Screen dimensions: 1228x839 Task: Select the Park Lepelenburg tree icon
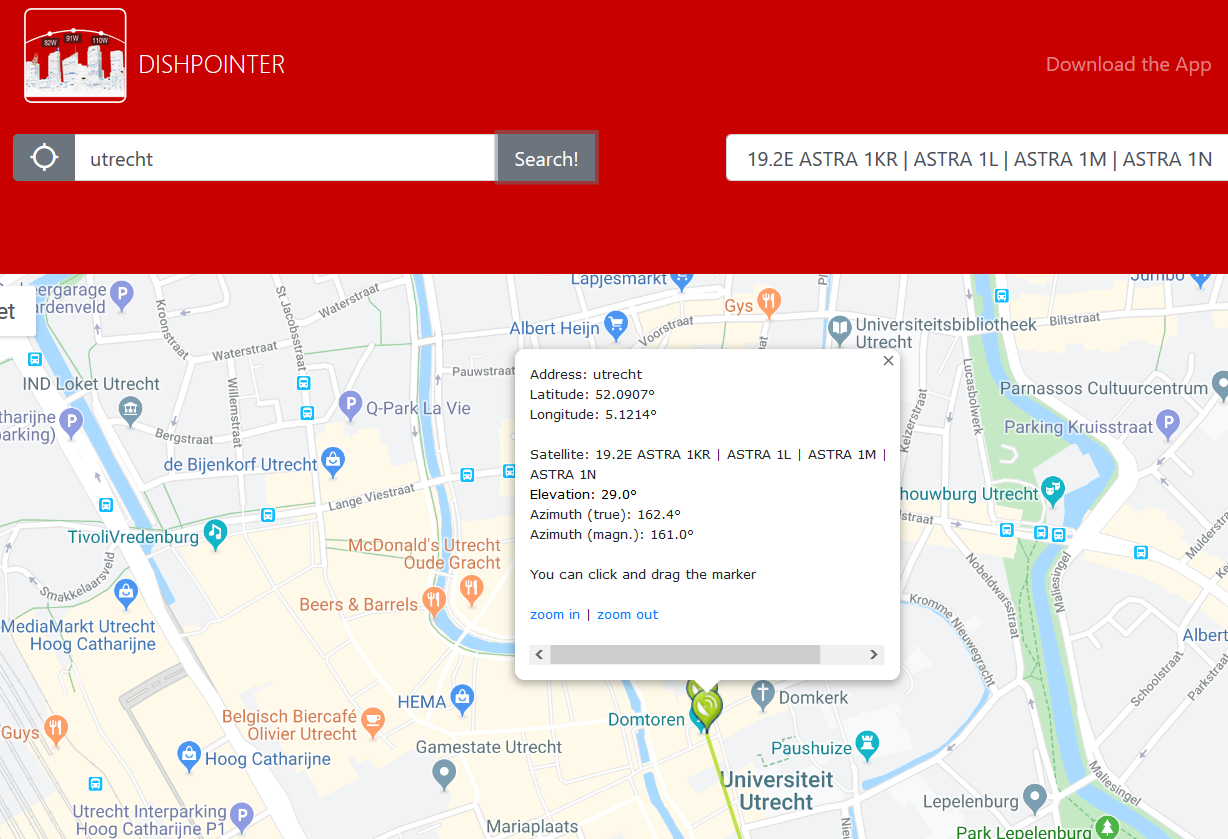point(1107,828)
